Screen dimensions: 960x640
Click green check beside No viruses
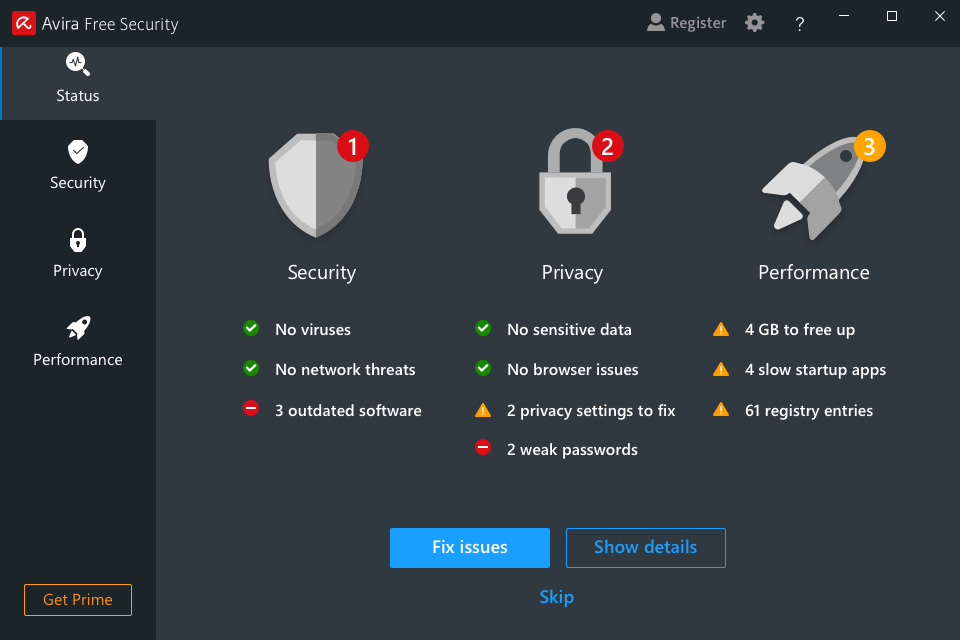(x=251, y=328)
